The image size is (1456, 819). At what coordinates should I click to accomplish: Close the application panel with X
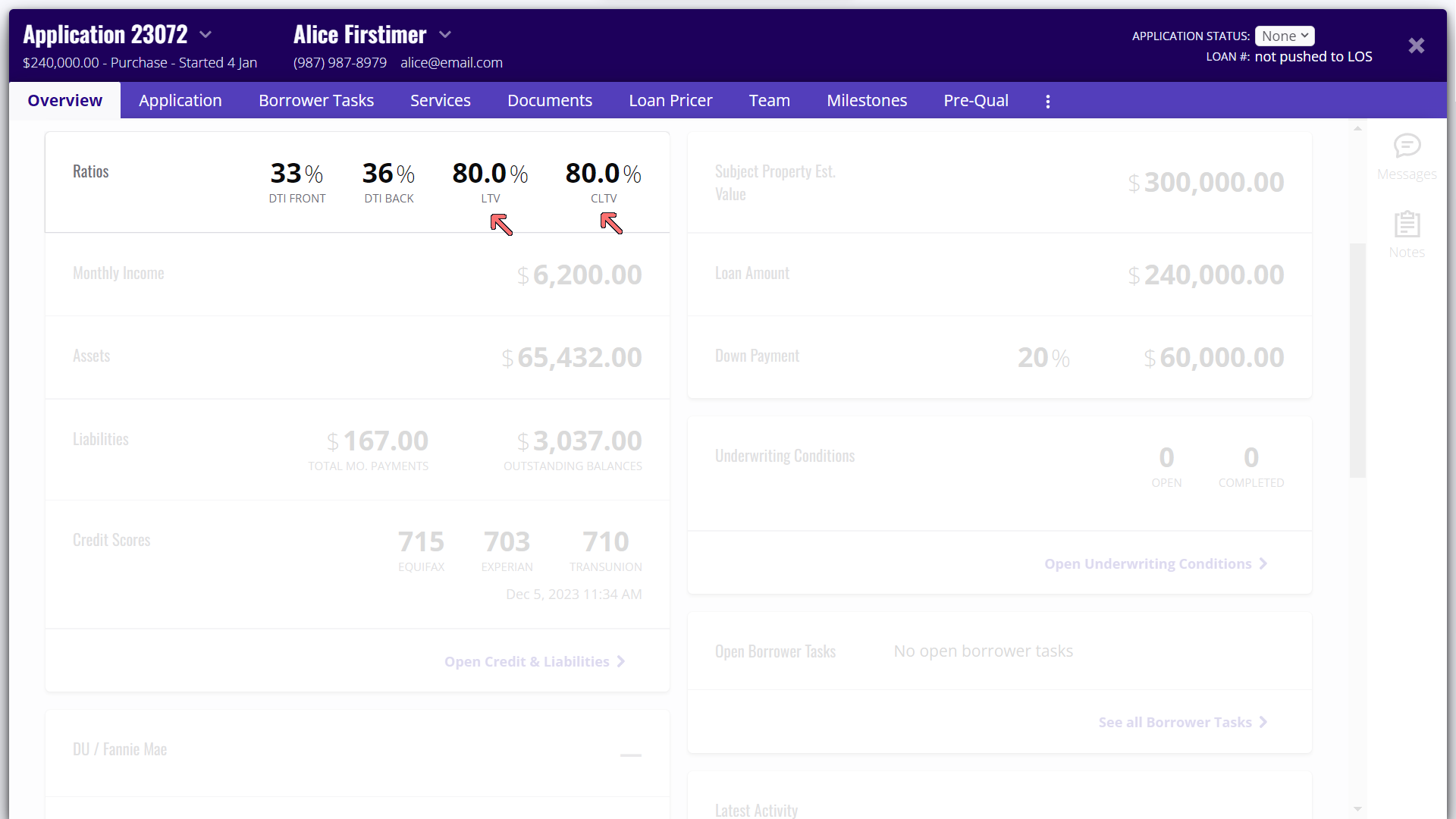1416,45
